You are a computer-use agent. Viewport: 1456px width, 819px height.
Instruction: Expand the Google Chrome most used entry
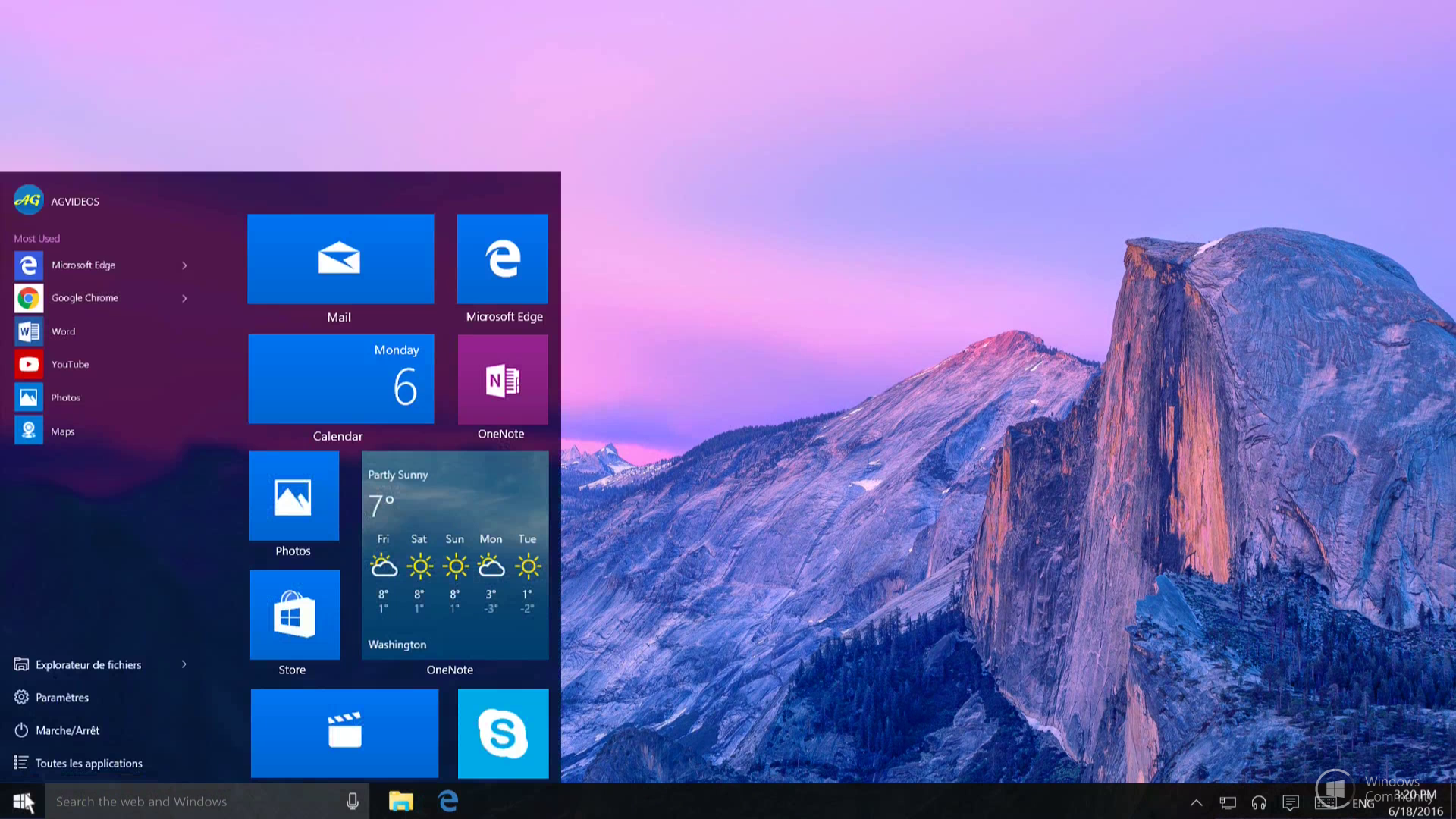click(184, 297)
